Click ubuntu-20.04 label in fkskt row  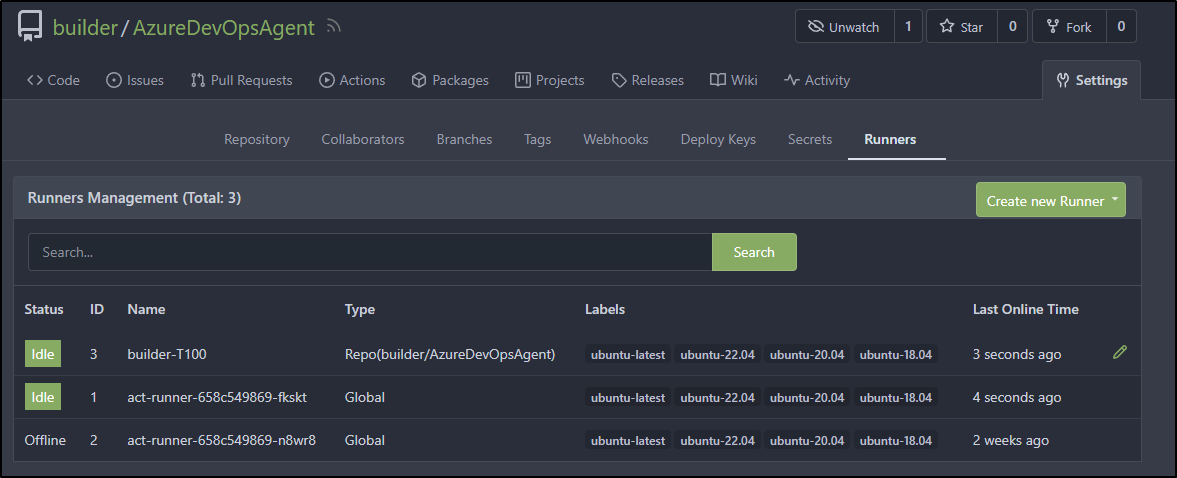tap(807, 398)
